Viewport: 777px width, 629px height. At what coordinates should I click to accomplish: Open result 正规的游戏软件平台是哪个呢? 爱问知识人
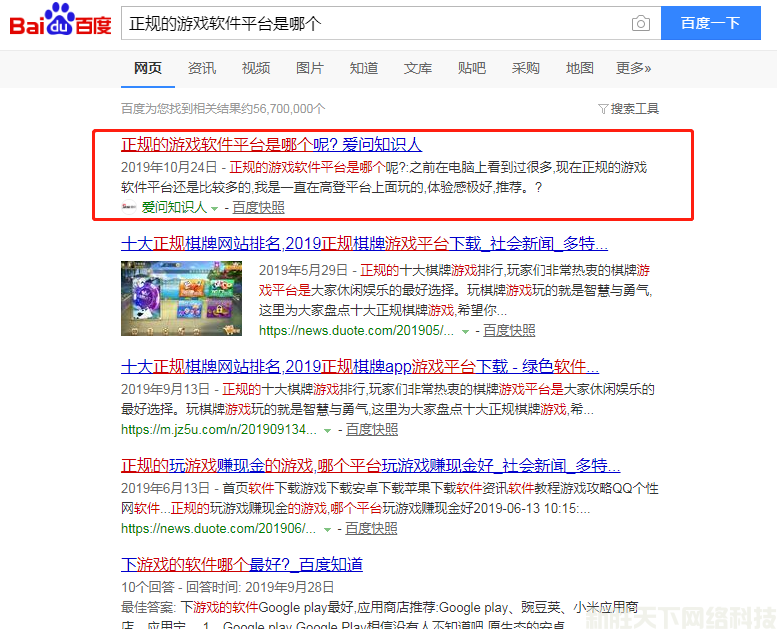271,144
